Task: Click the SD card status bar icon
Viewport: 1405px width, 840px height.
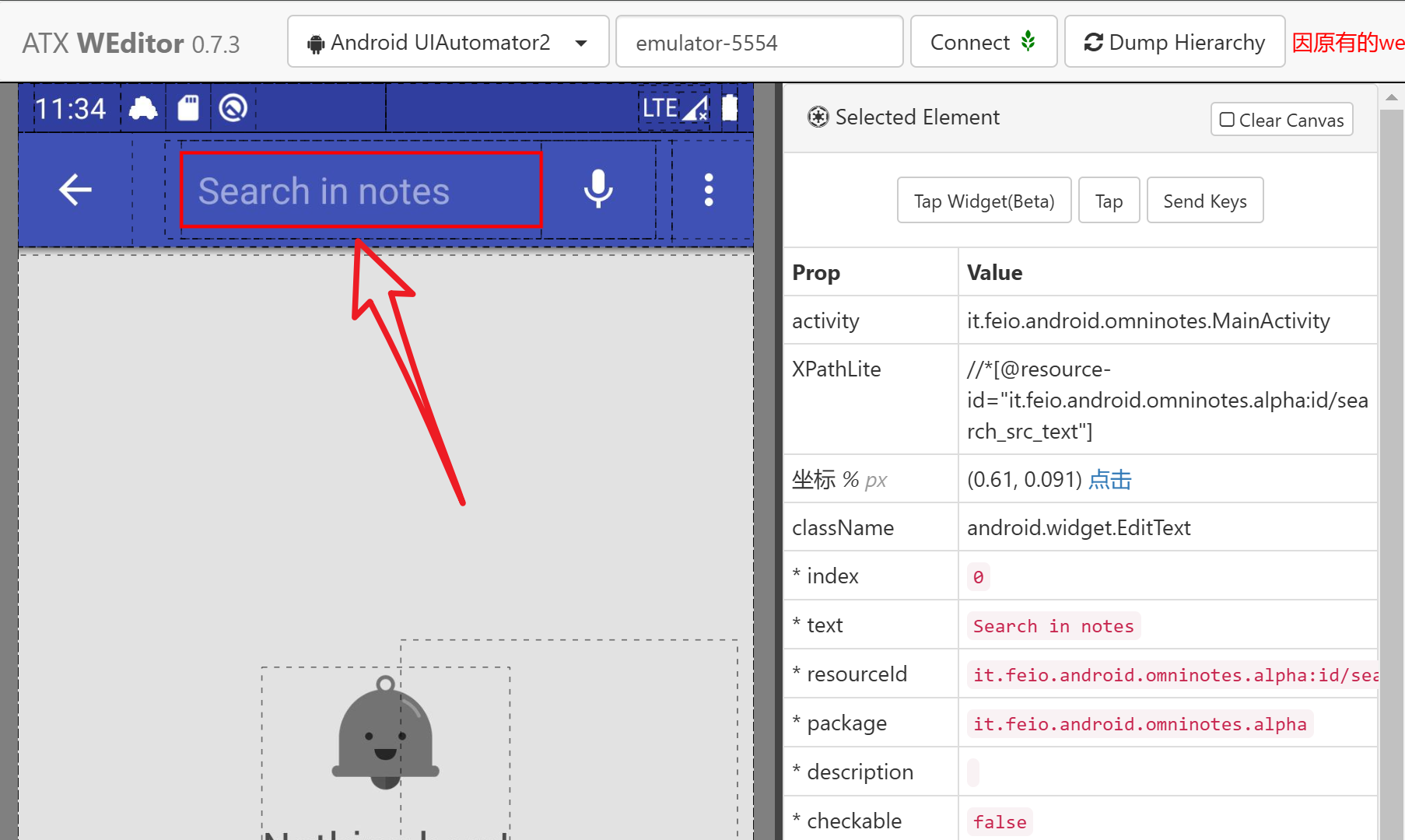Action: coord(188,108)
